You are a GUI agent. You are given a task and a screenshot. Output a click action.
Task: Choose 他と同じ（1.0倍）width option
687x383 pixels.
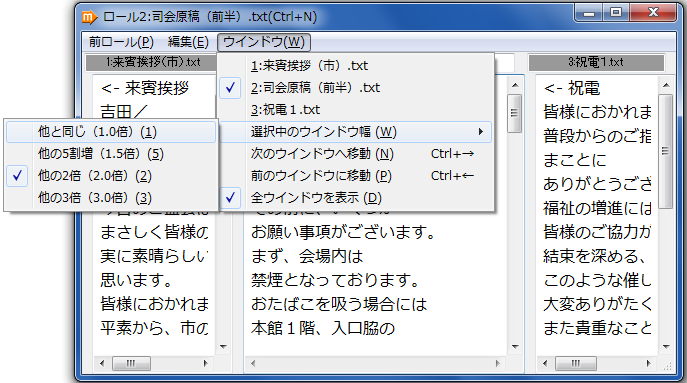click(111, 131)
